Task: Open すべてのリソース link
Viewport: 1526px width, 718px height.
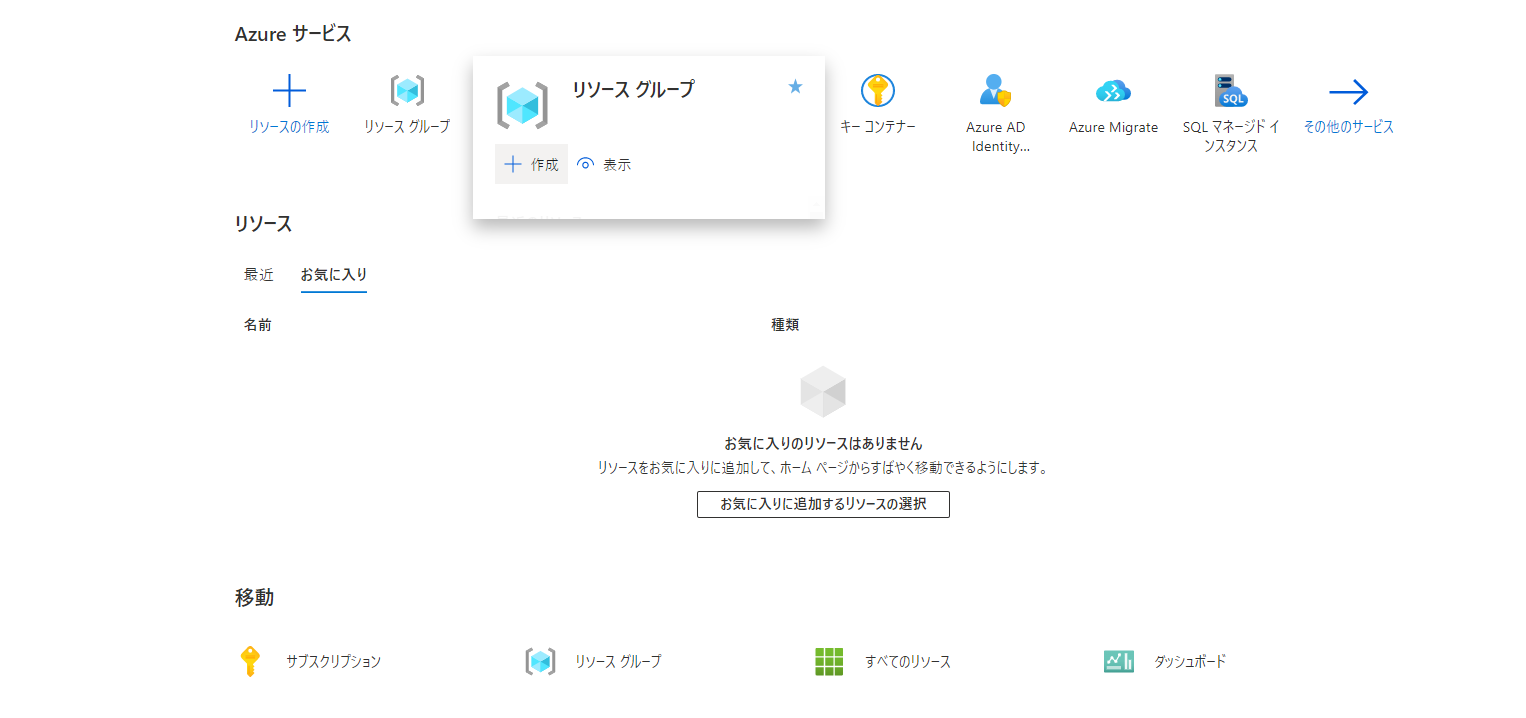Action: click(908, 662)
